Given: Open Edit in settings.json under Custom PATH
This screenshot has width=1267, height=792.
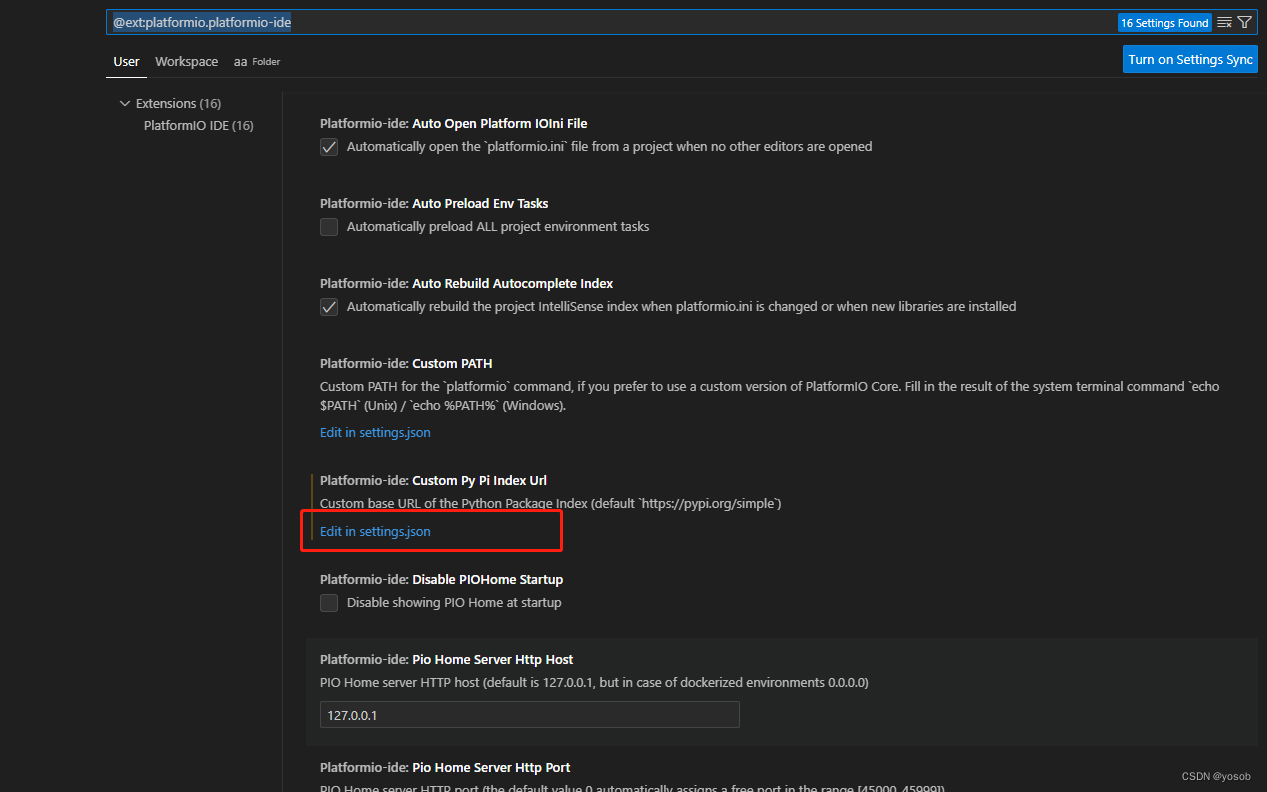Looking at the screenshot, I should click(x=375, y=433).
